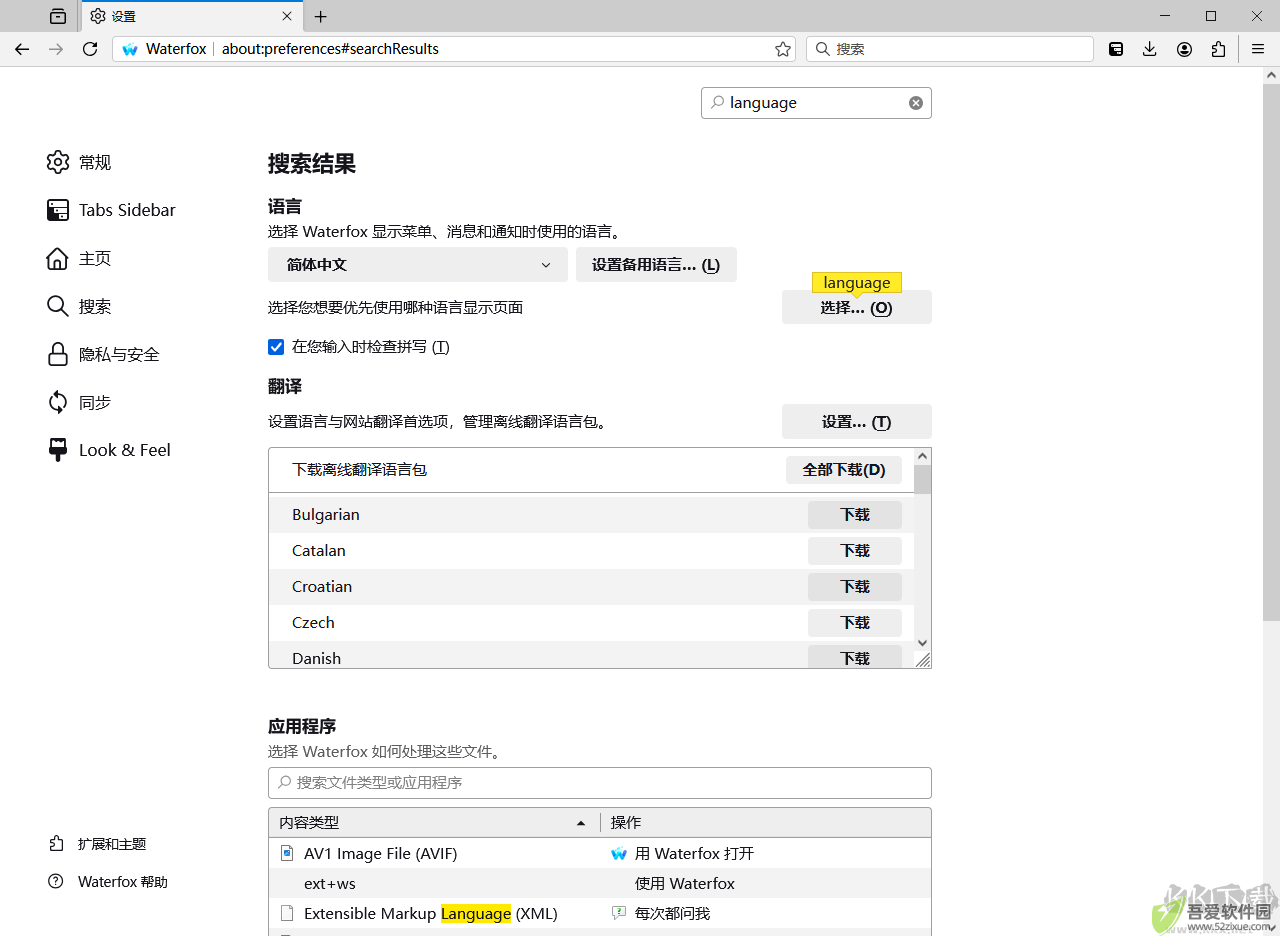Click the magnifier icon in browser search box
The image size is (1280, 936).
[x=822, y=49]
